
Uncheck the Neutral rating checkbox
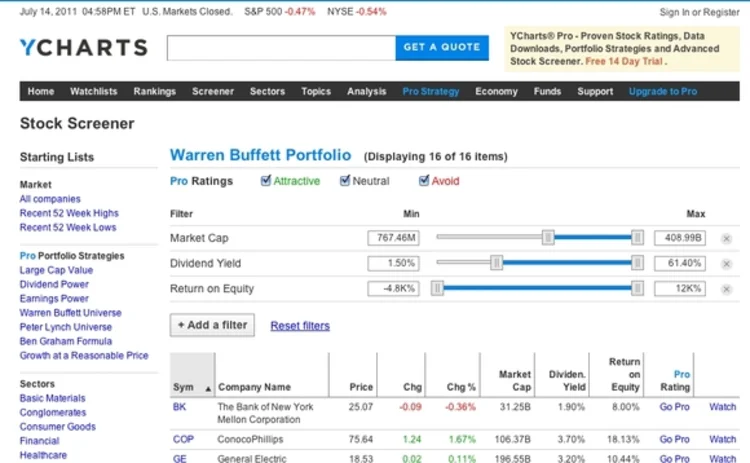344,180
